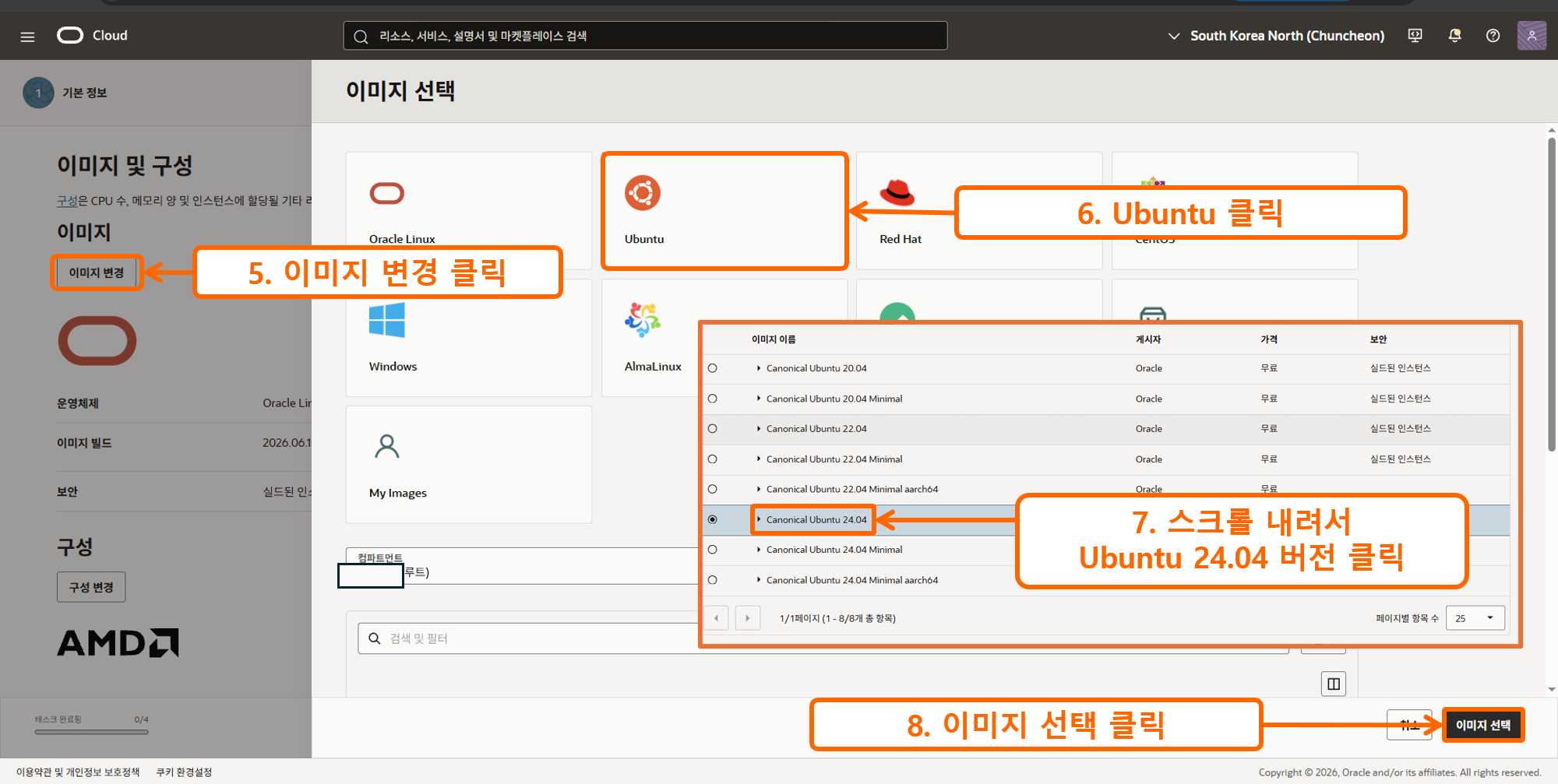The height and width of the screenshot is (784, 1558).
Task: Open the Cloud Shell developer tools icon
Action: click(x=1415, y=36)
